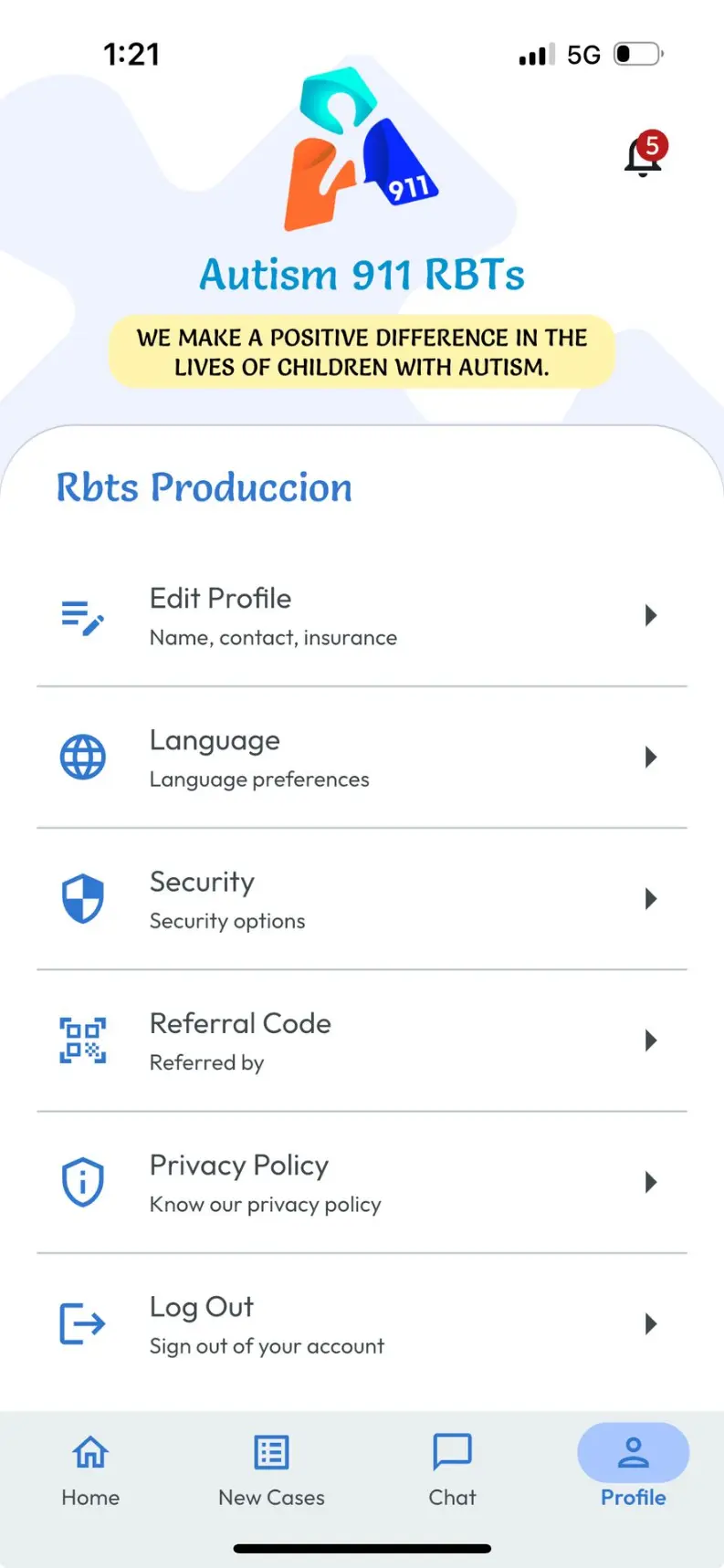This screenshot has height=1568, width=724.
Task: Tap the Log Out exit icon
Action: pos(82,1323)
